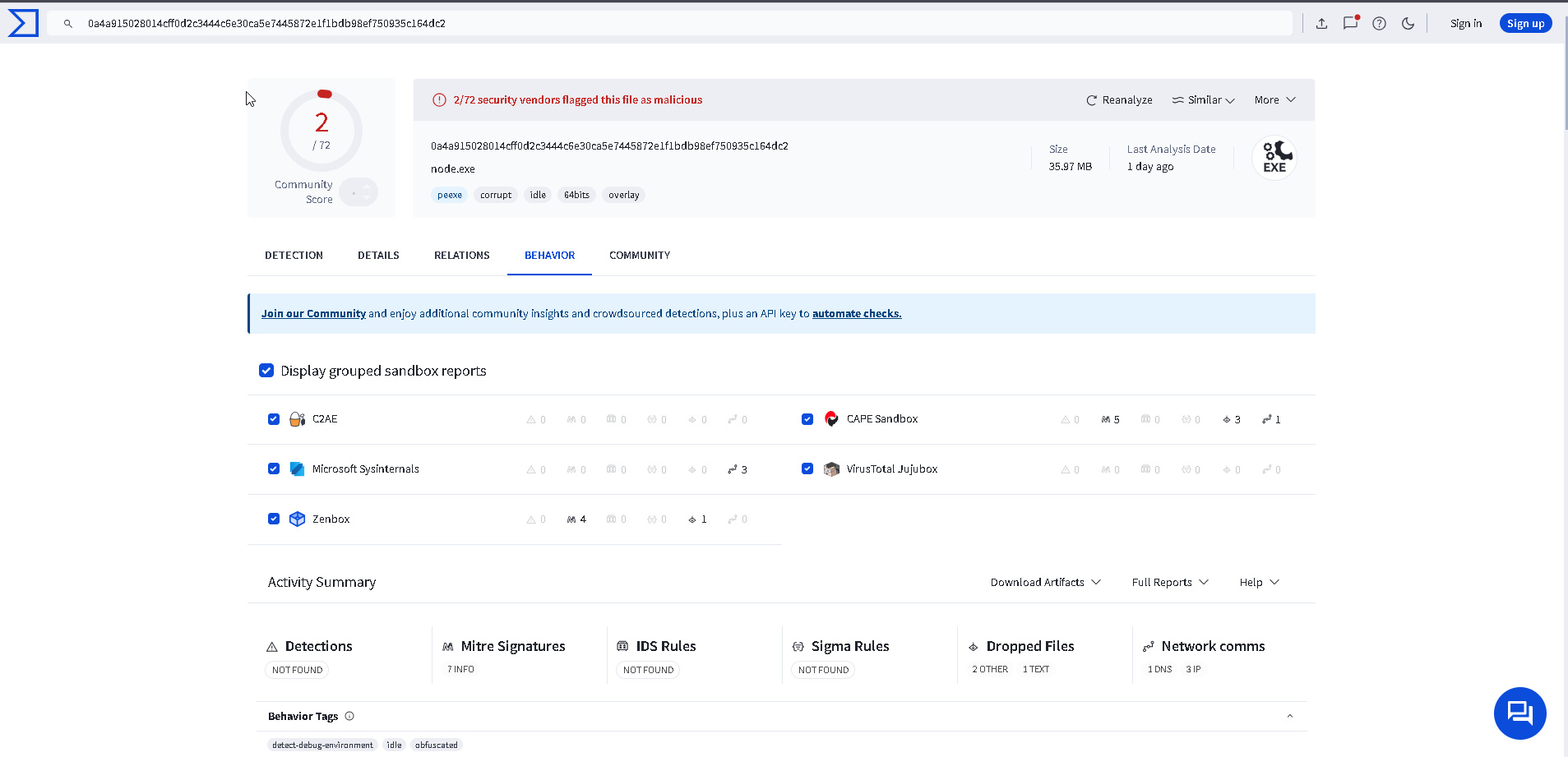Switch to the DETECTION tab
This screenshot has width=1568, height=757.
click(294, 256)
